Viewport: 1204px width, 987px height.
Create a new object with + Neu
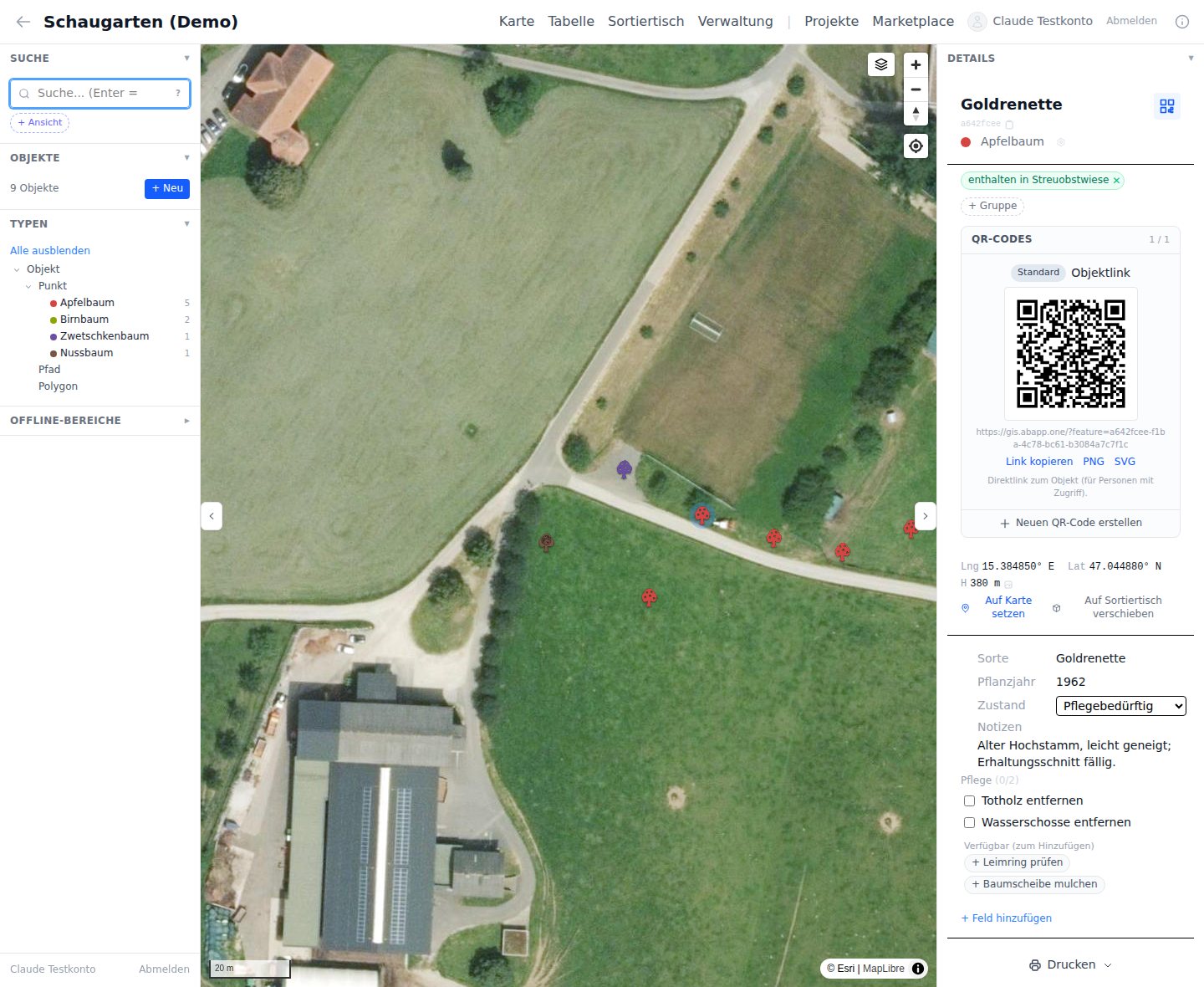[167, 189]
